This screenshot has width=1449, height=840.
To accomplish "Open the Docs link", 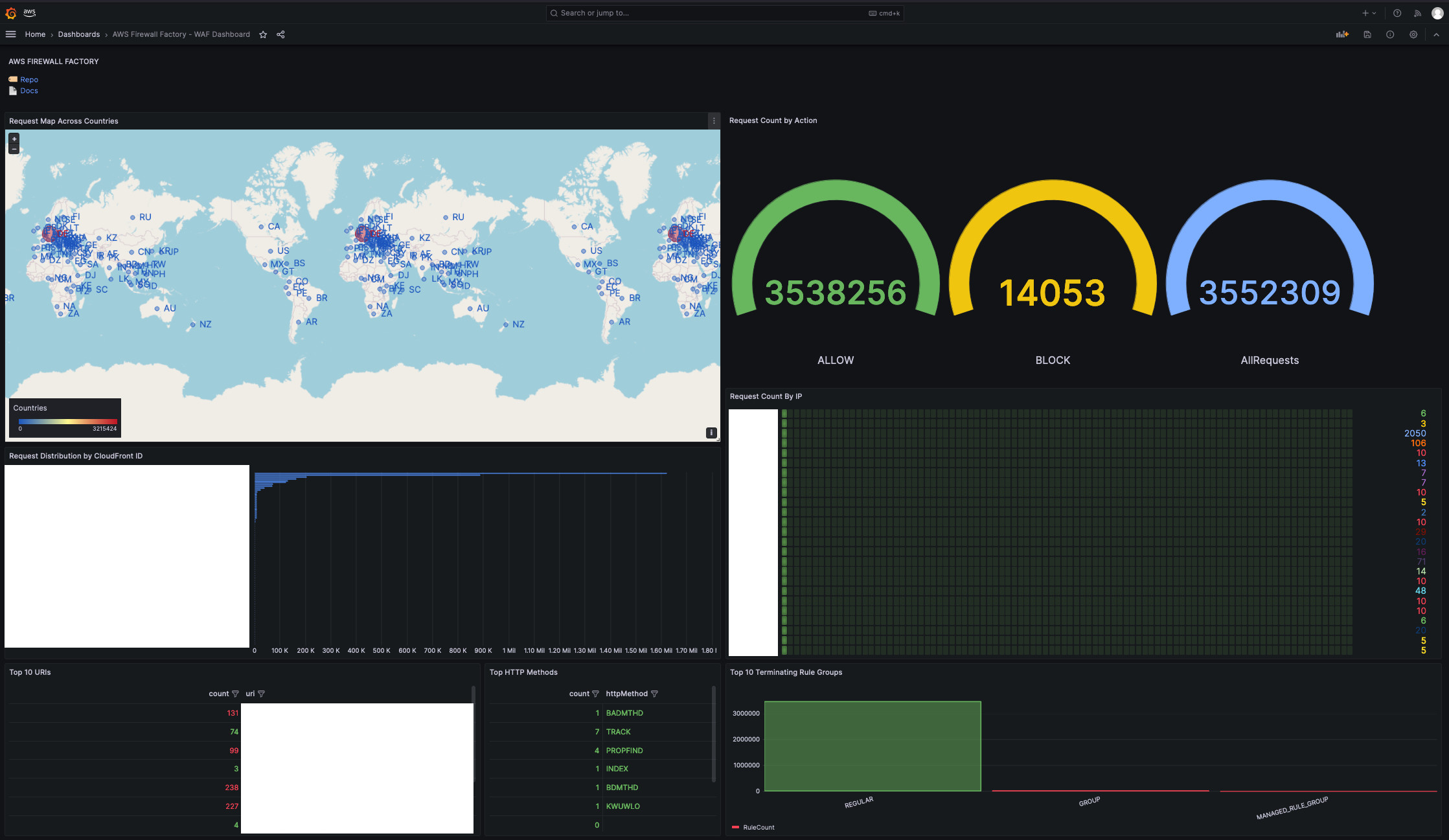I will click(x=29, y=91).
